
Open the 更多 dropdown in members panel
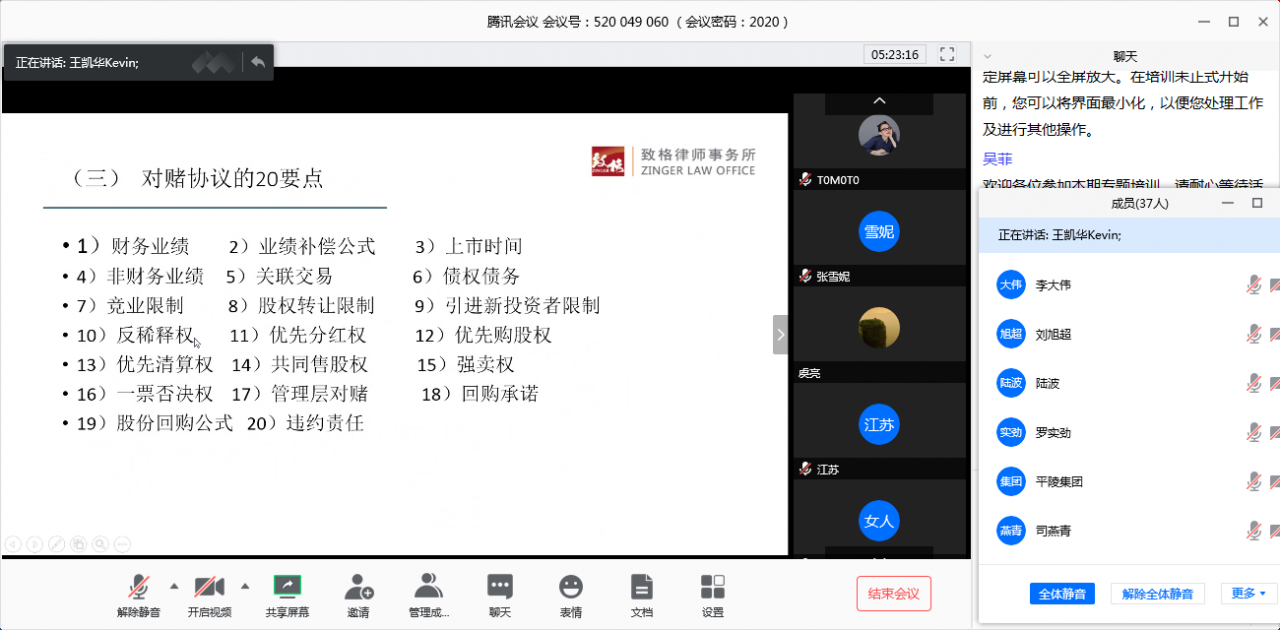pyautogui.click(x=1248, y=593)
